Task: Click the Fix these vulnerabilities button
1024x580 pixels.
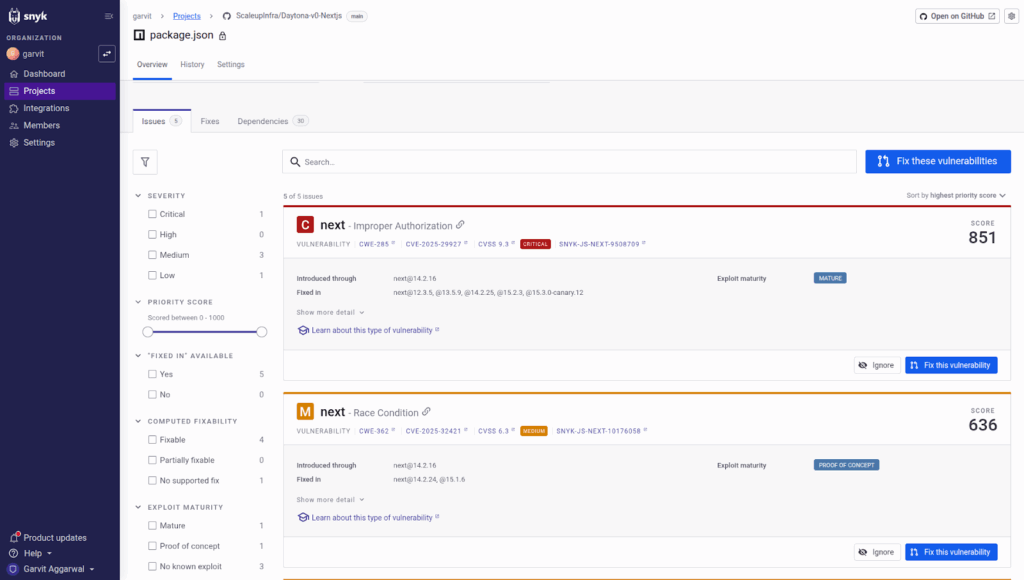Action: [x=937, y=161]
